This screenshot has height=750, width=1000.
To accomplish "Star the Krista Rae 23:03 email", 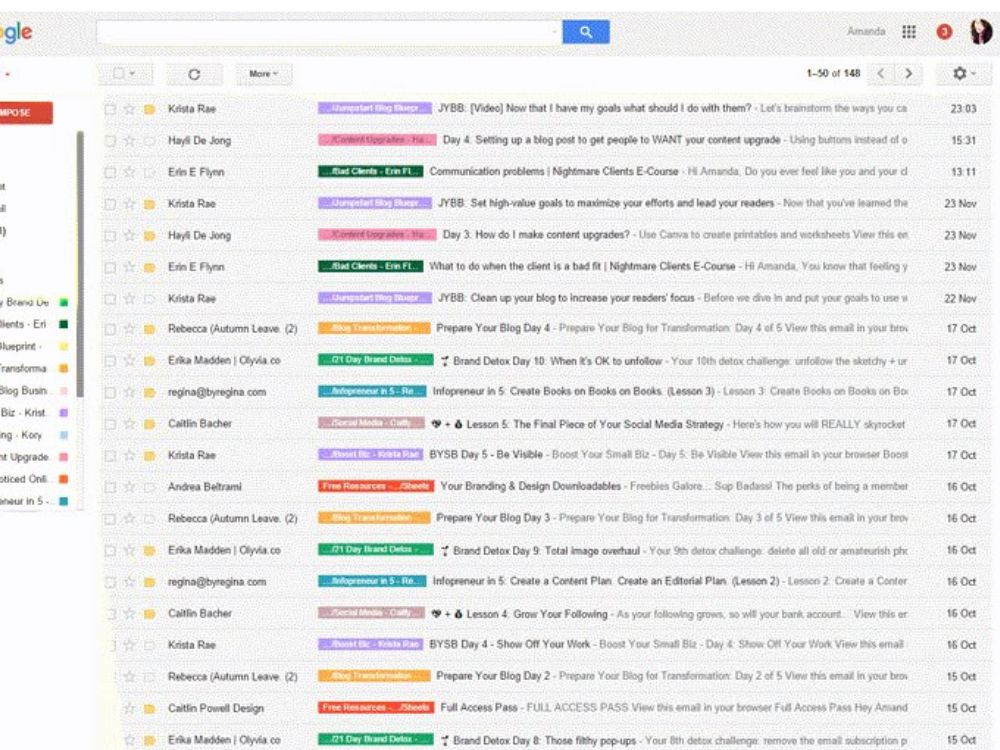I will tap(129, 109).
